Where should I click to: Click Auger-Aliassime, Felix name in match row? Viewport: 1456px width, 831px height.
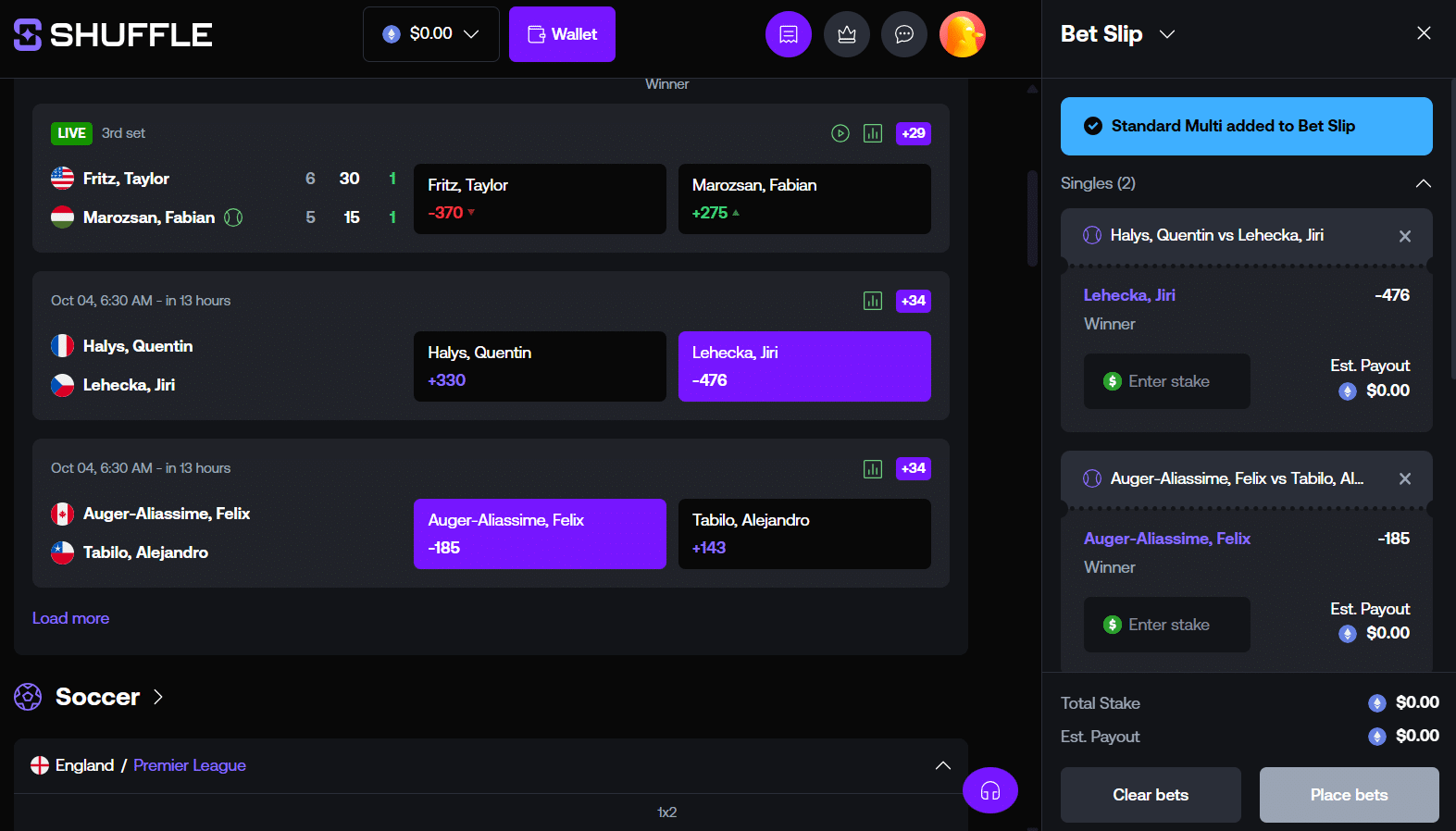167,514
